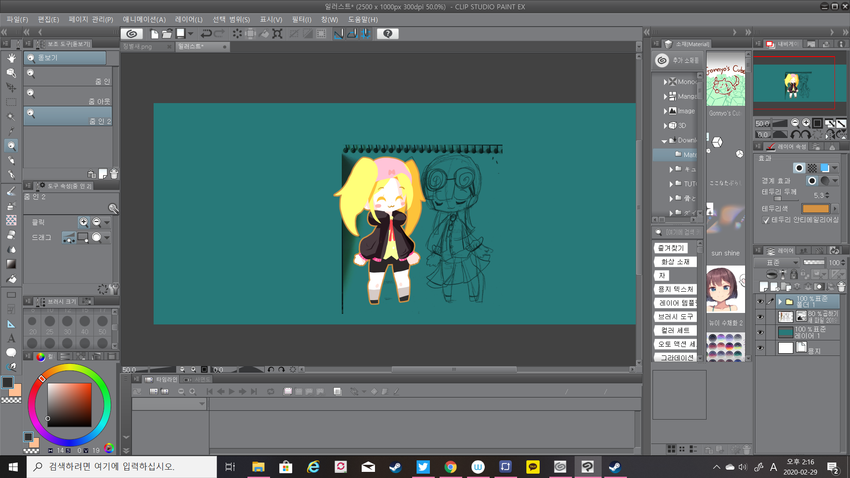Select the Hand move tool

[x=11, y=58]
